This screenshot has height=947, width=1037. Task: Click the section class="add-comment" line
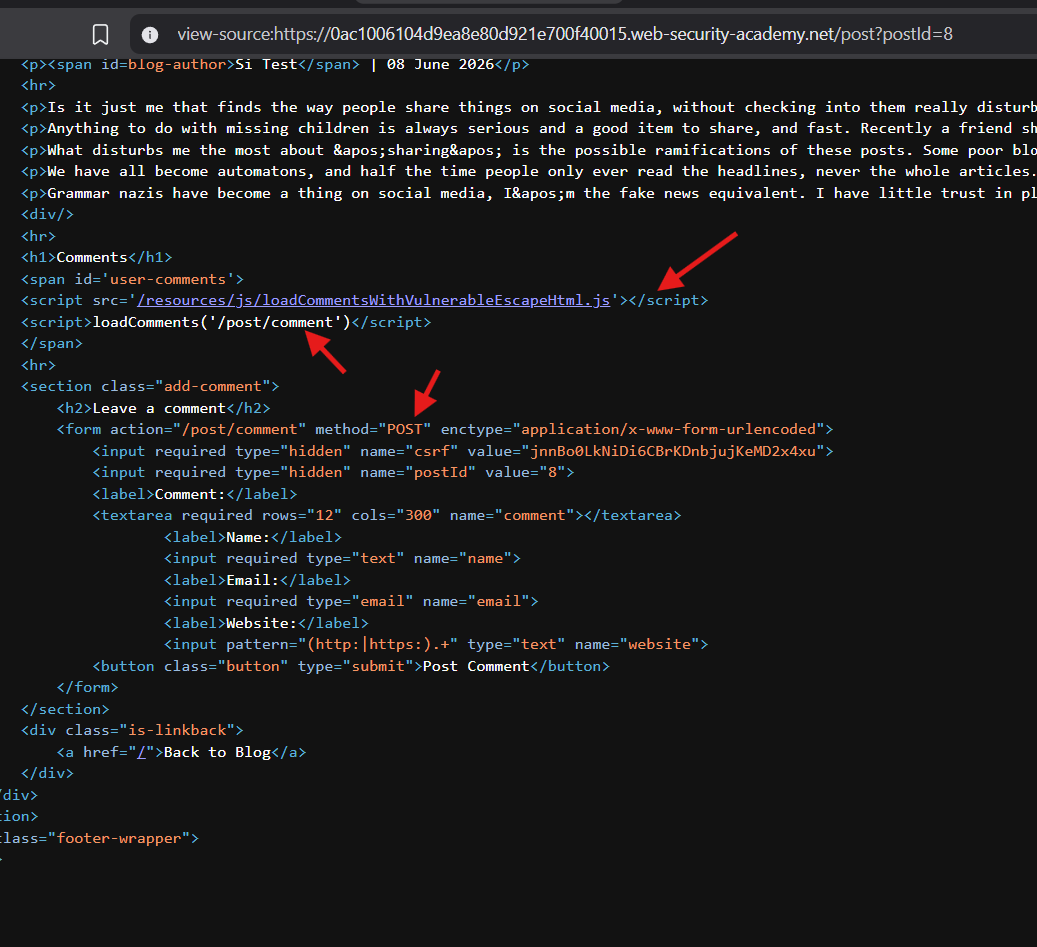(x=150, y=386)
